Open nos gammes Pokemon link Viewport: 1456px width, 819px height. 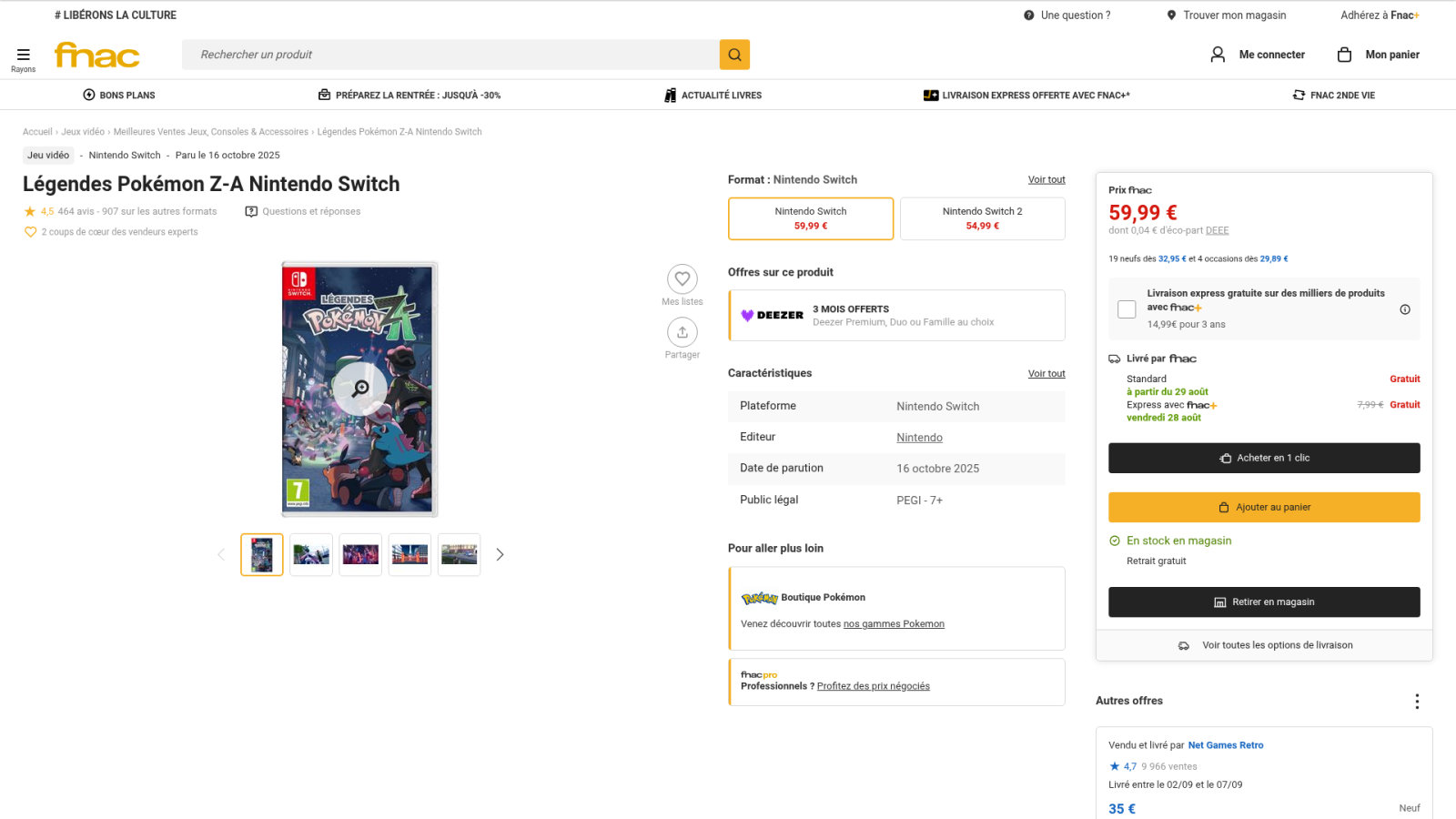pyautogui.click(x=894, y=624)
